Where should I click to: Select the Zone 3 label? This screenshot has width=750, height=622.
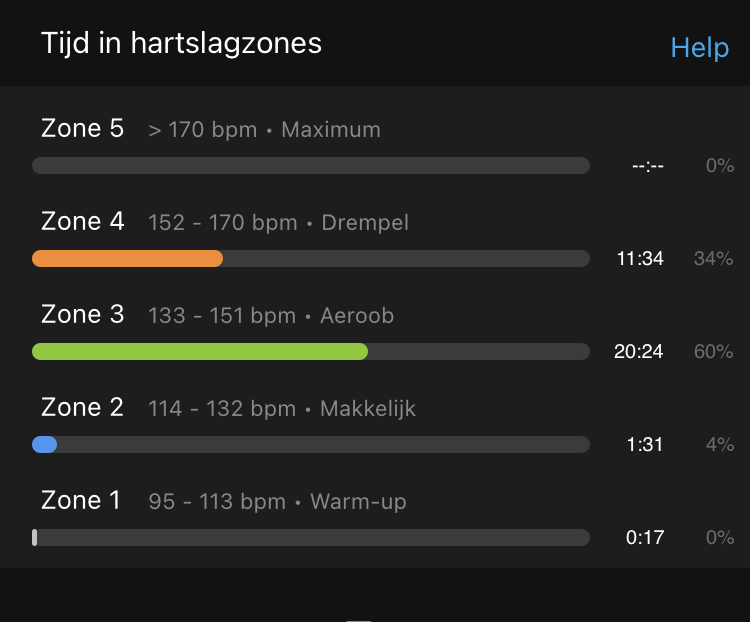click(x=82, y=314)
